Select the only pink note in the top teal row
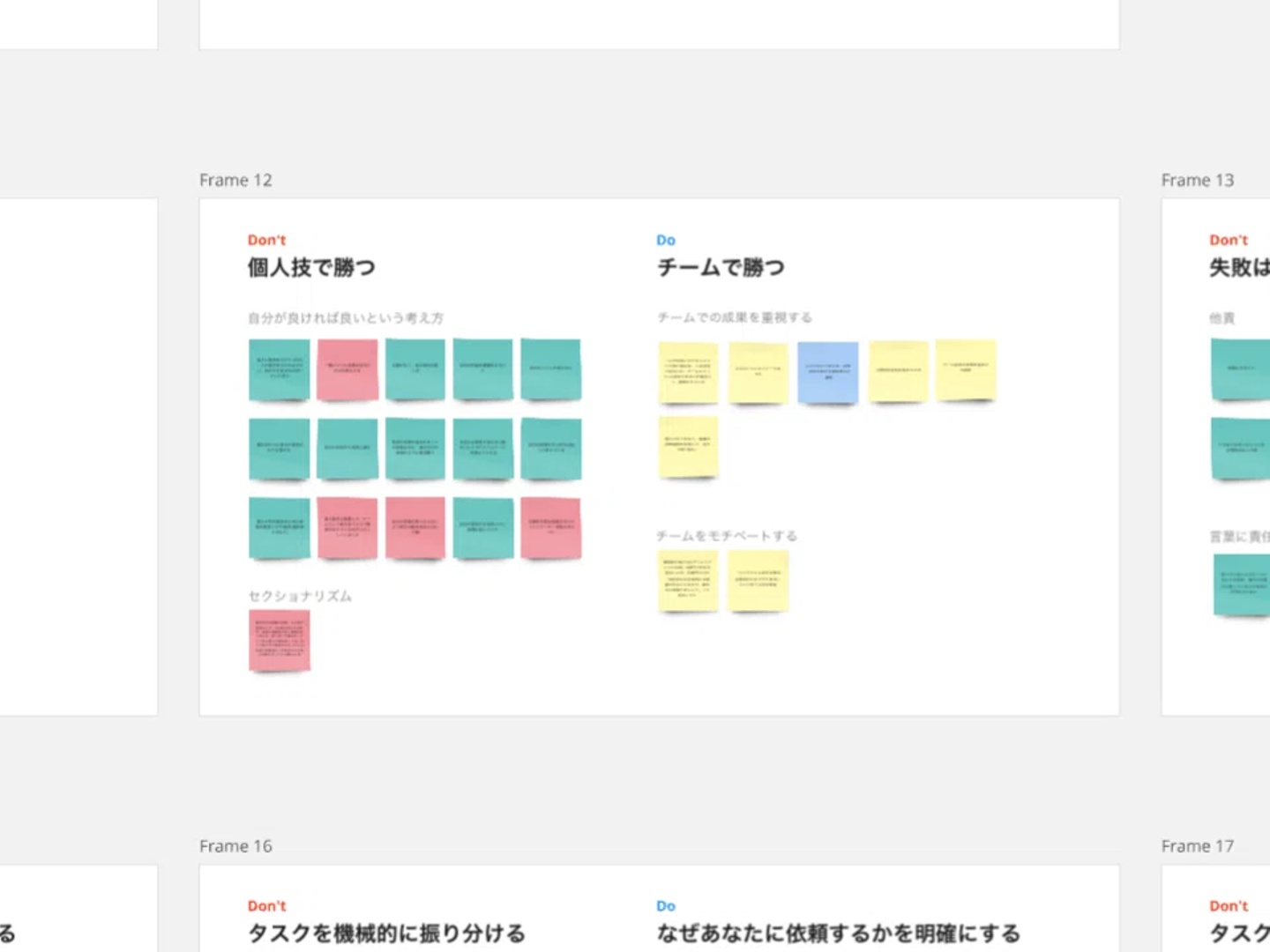This screenshot has height=952, width=1270. tap(347, 370)
